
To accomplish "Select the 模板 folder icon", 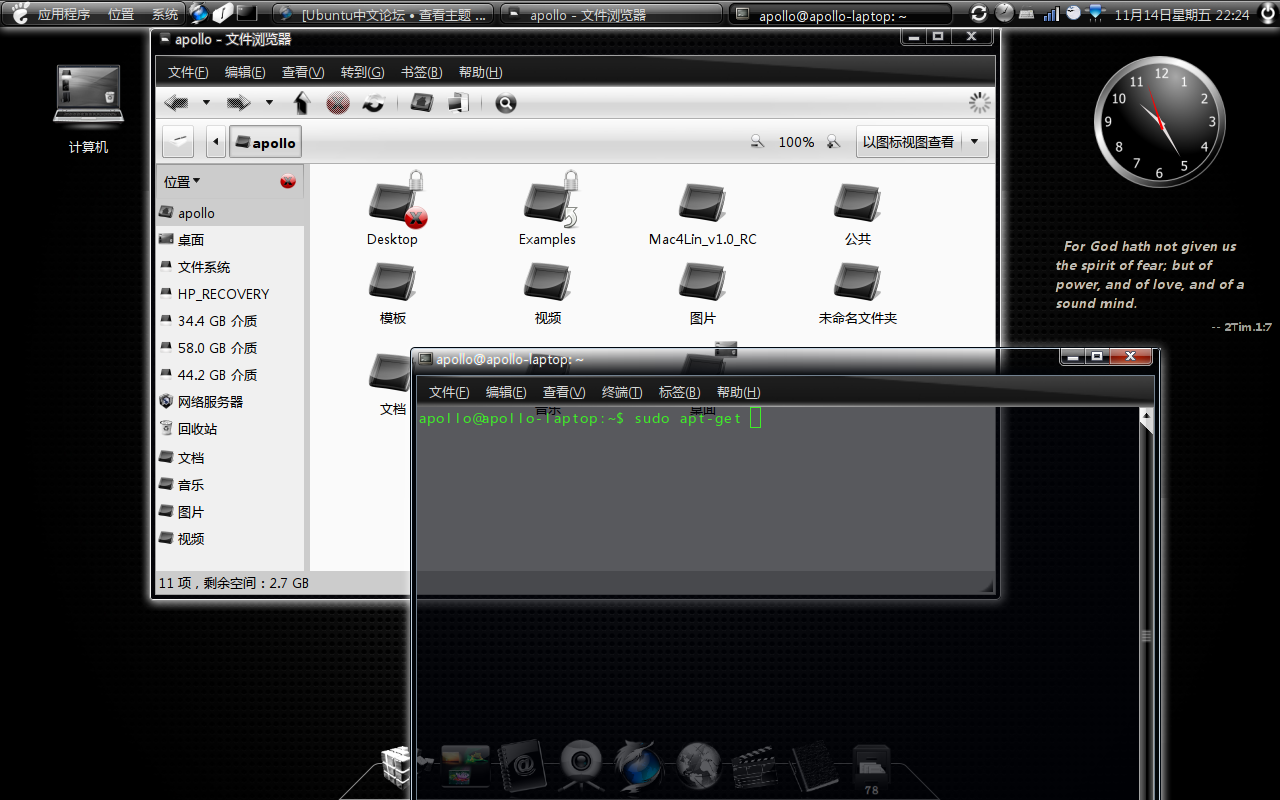I will [393, 293].
